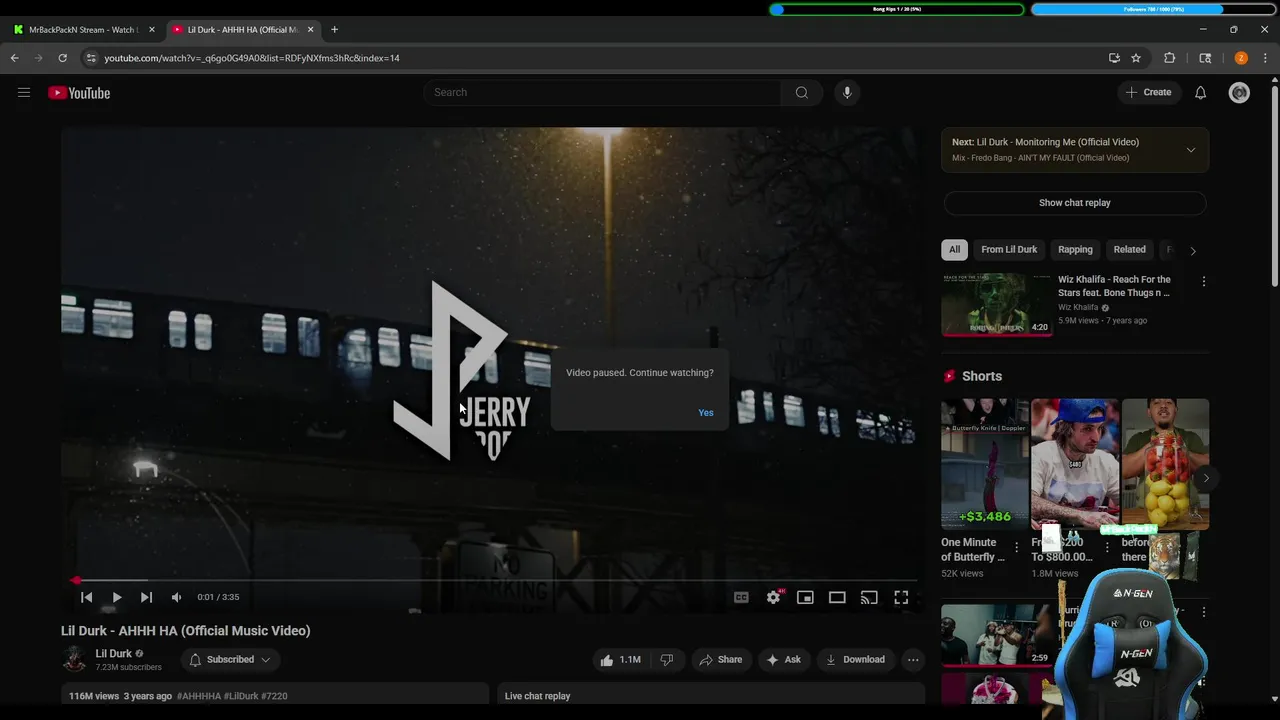Image resolution: width=1280 pixels, height=720 pixels.
Task: Go back in browser history
Action: [x=15, y=58]
